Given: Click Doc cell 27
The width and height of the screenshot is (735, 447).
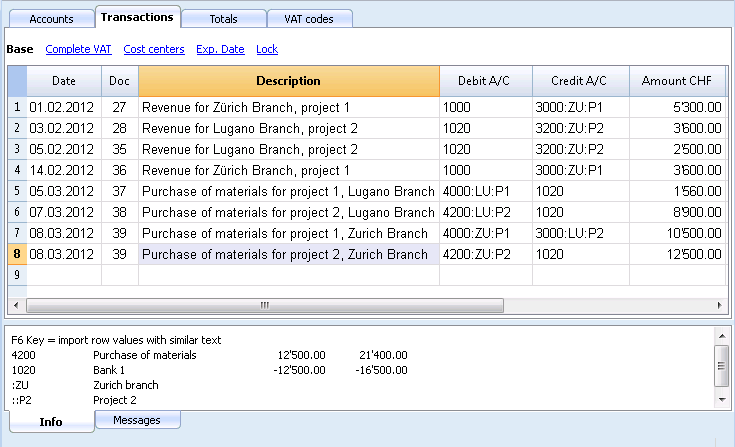Looking at the screenshot, I should [120, 107].
